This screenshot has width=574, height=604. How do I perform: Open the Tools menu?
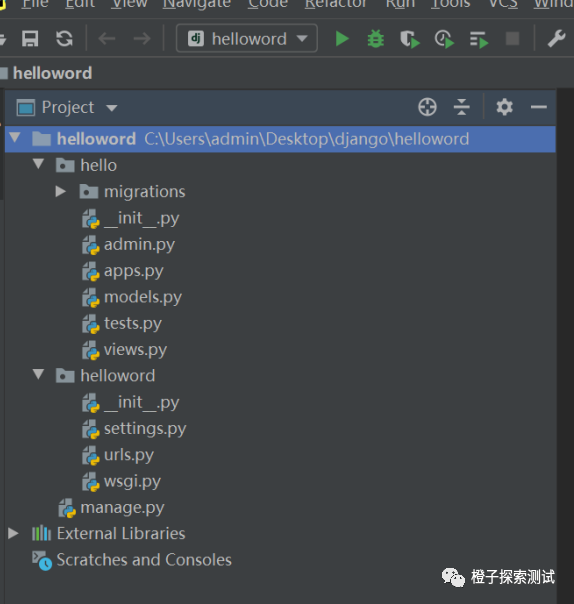click(x=450, y=4)
